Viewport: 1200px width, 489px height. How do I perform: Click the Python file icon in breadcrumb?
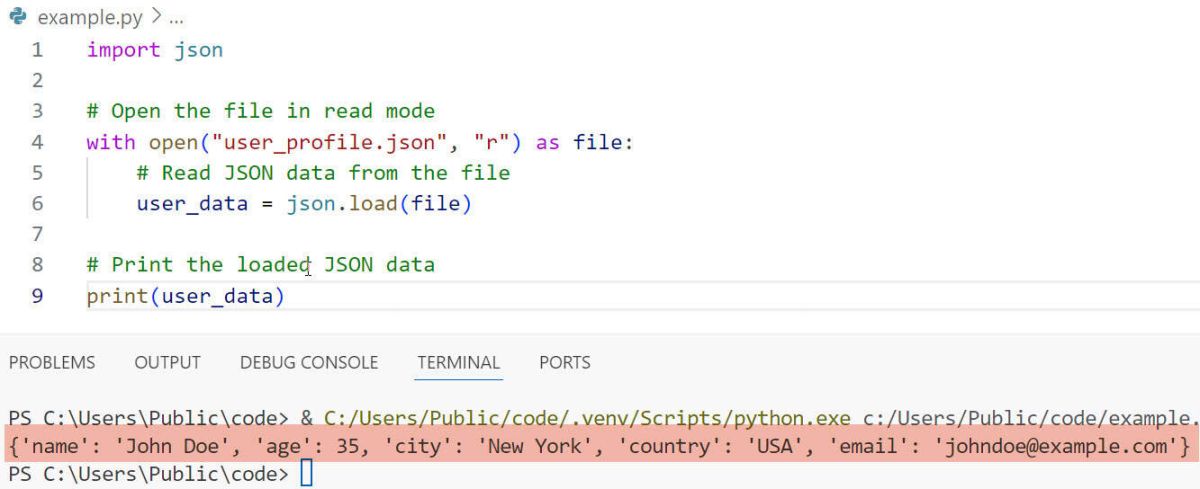coord(18,18)
